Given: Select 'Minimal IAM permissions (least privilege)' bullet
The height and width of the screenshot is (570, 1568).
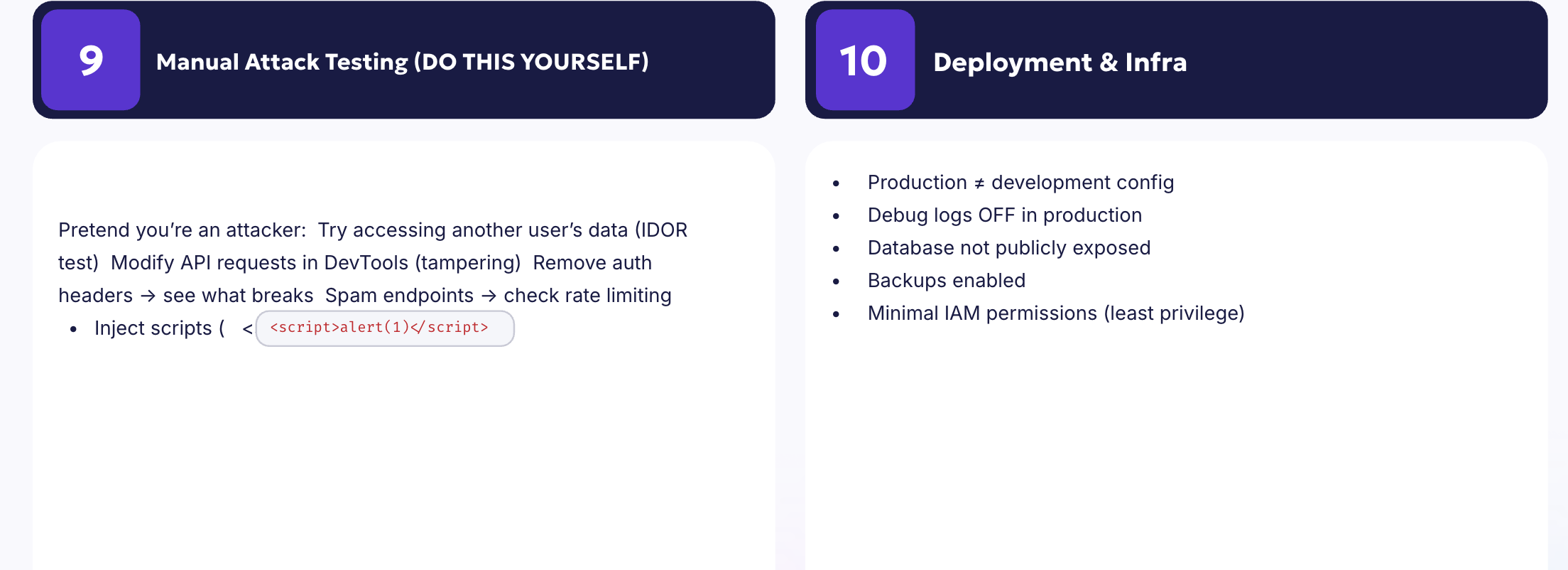Looking at the screenshot, I should click(x=1056, y=313).
